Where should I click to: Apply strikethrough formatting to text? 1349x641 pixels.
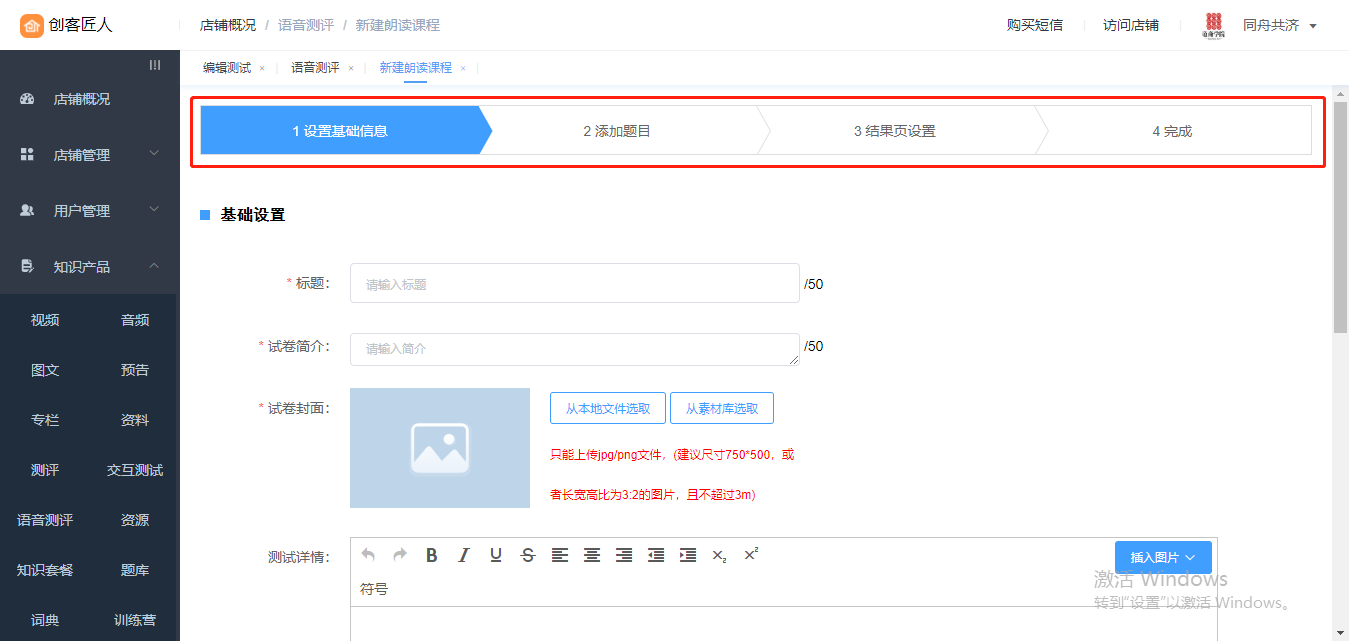pos(528,555)
